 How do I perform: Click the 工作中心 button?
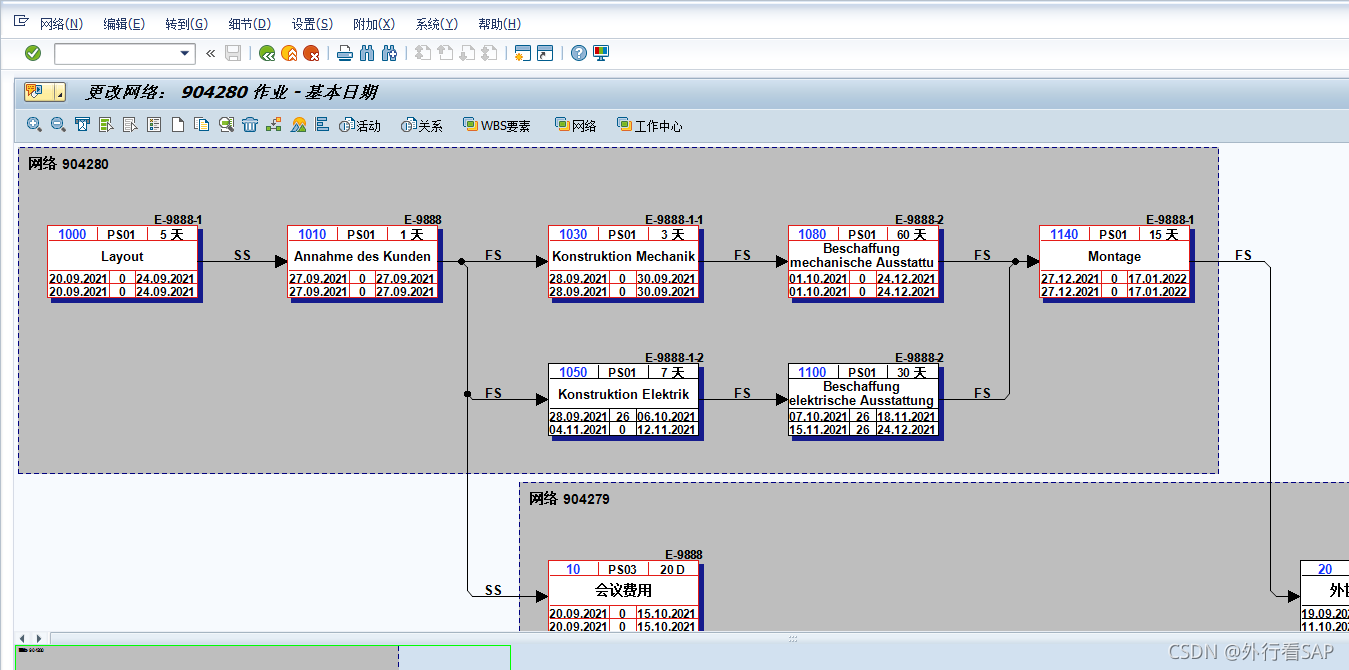(x=650, y=125)
